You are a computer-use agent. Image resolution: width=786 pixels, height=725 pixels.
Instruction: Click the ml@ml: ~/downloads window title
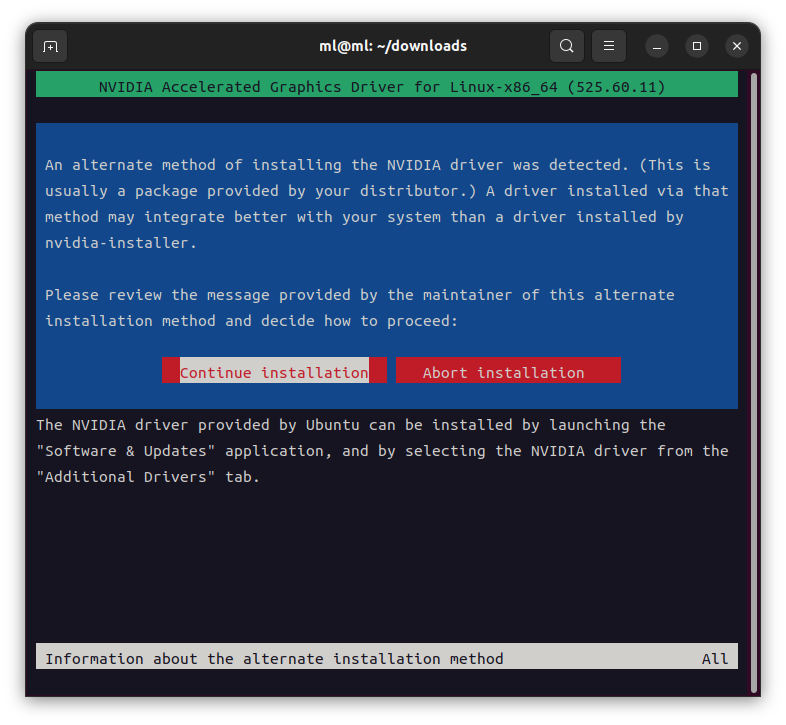coord(393,46)
